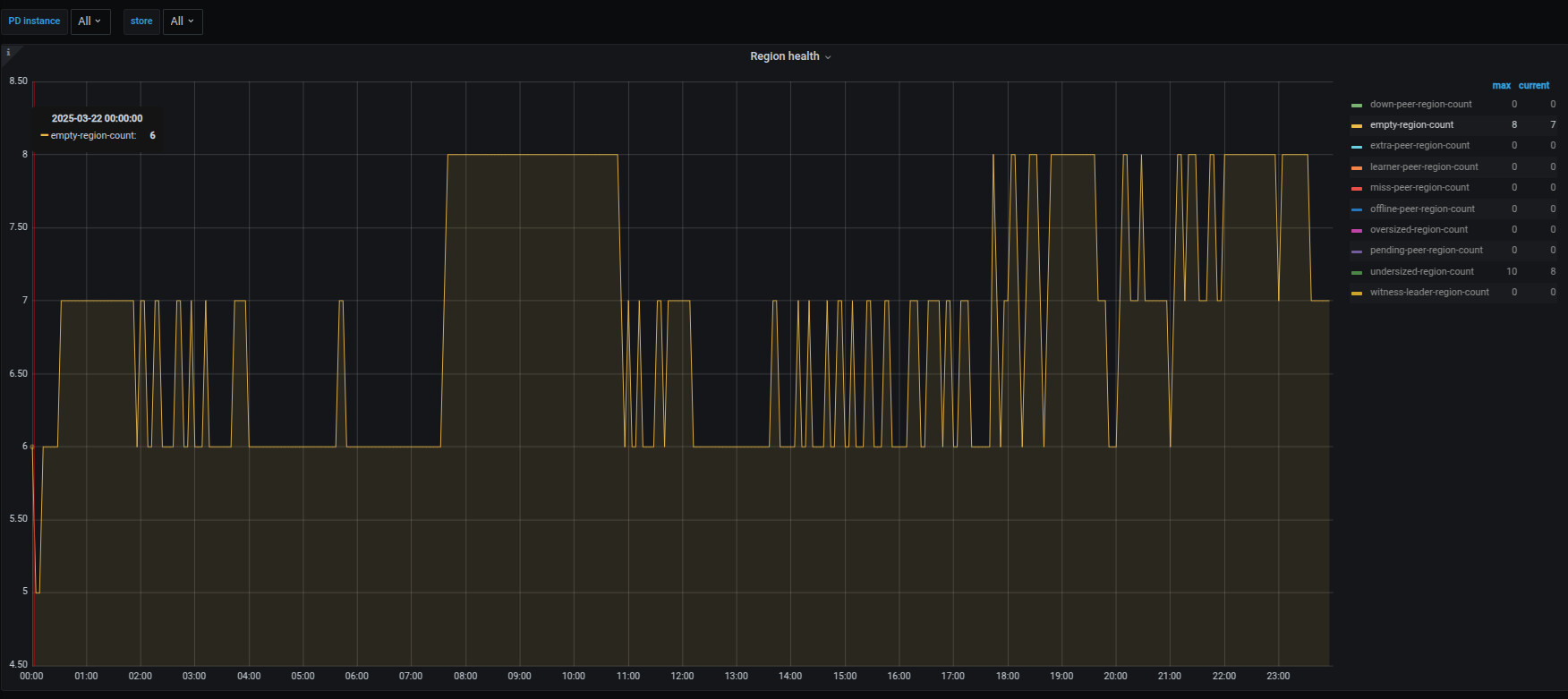Toggle pending-peer-region-count series in legend

pyautogui.click(x=1426, y=251)
